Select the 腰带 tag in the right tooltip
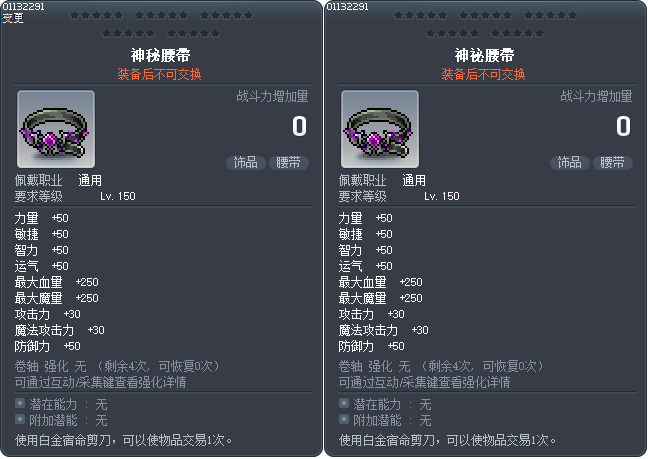Viewport: 648px width, 459px height. click(613, 162)
